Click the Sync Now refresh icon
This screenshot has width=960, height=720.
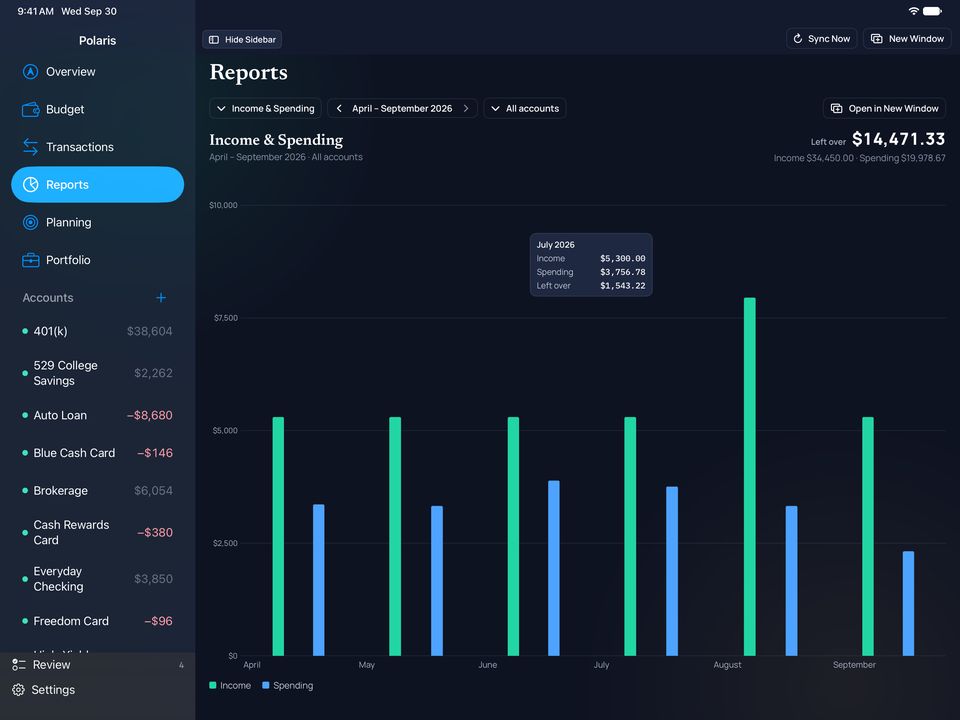pyautogui.click(x=798, y=39)
